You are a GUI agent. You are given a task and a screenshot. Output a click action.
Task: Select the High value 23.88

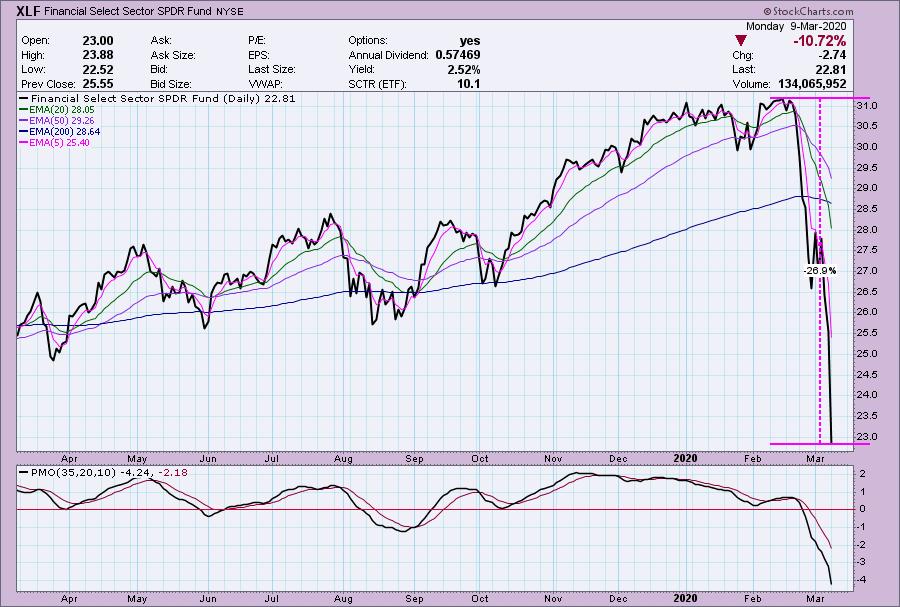tap(98, 55)
